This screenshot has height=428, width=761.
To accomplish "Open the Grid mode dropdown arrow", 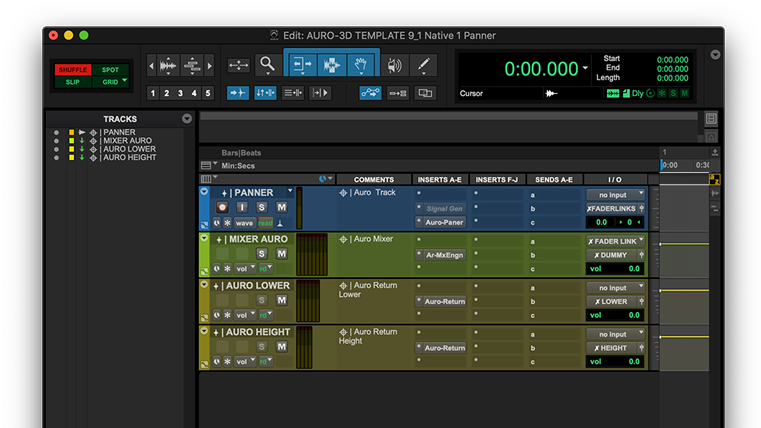I will point(124,81).
